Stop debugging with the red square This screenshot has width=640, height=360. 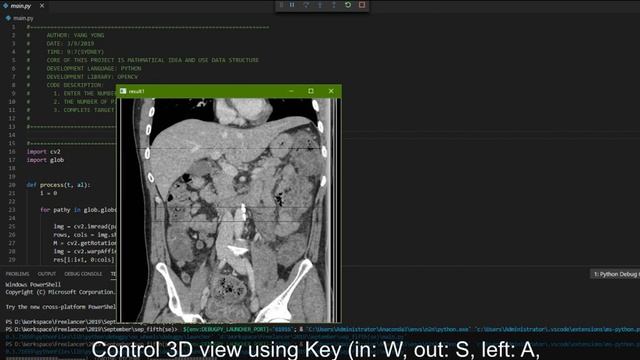362,5
